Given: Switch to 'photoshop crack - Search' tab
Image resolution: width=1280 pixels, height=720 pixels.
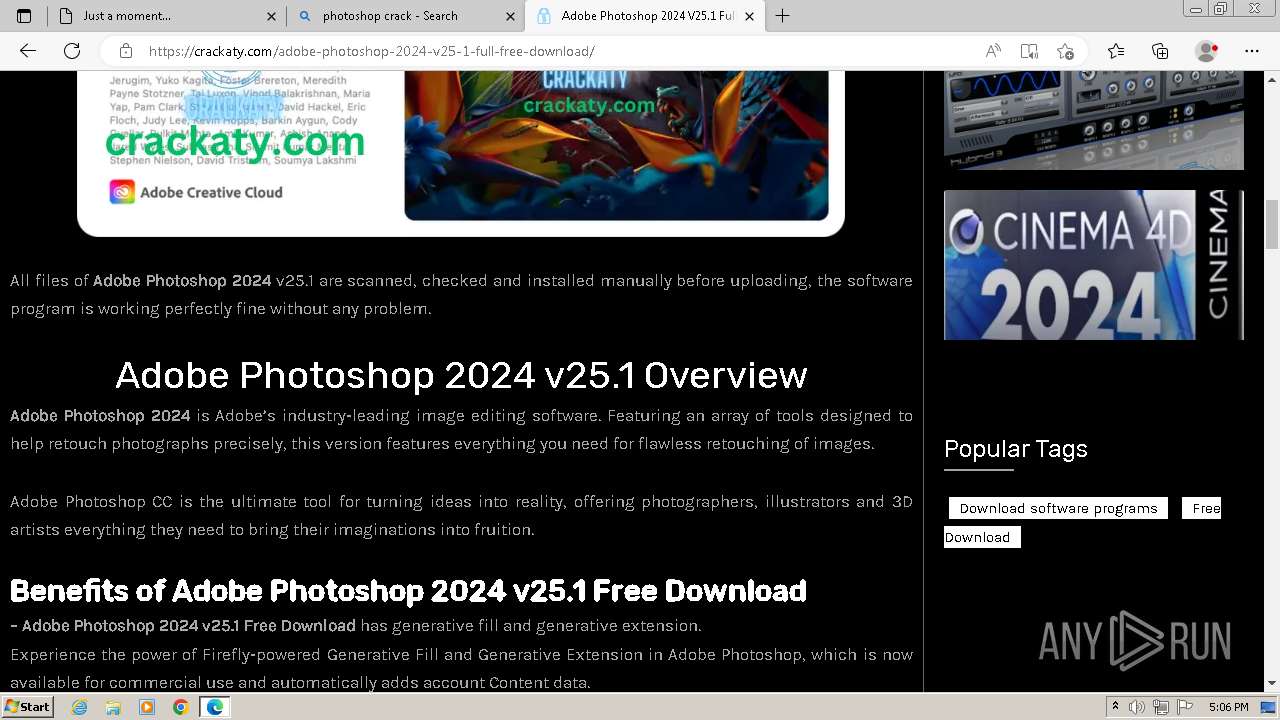Looking at the screenshot, I should pyautogui.click(x=405, y=16).
